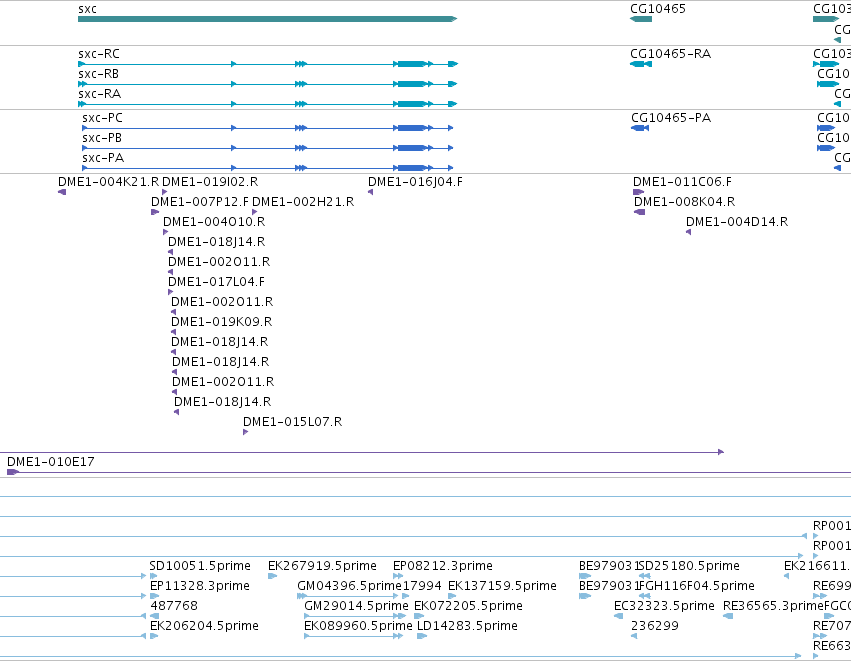Click the DME1-015L07.R feature label

click(x=293, y=422)
